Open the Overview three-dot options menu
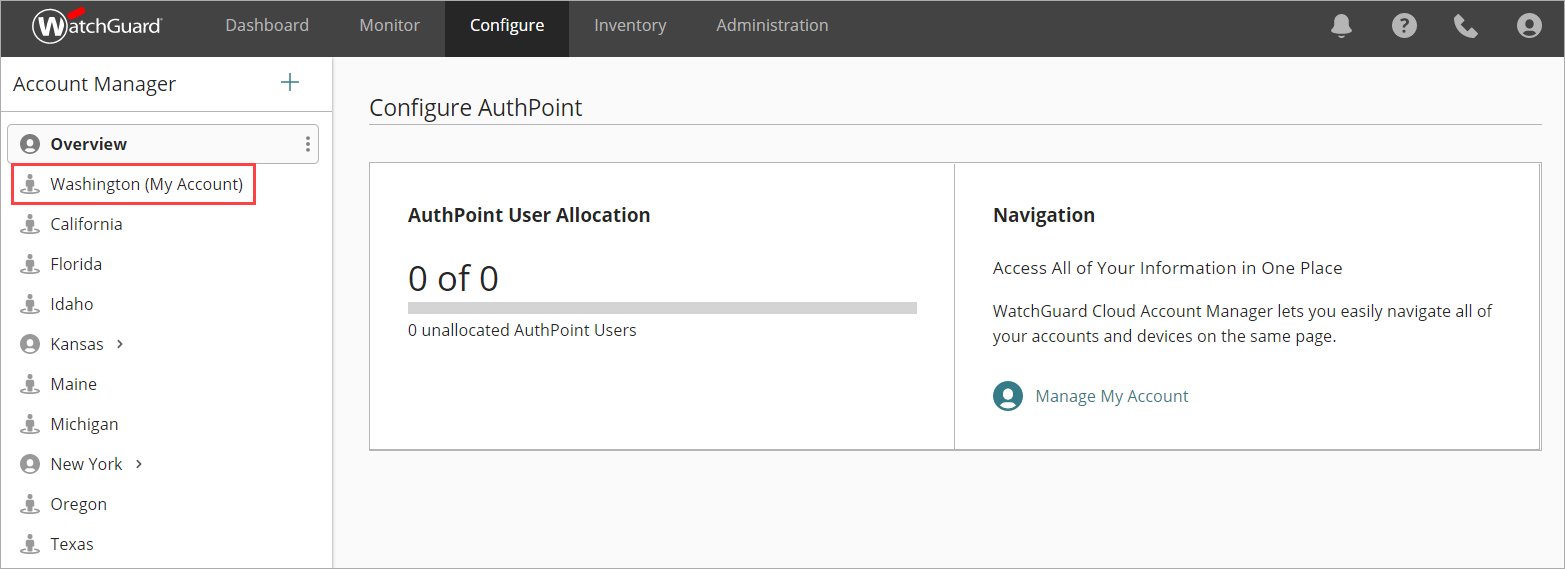 [307, 144]
